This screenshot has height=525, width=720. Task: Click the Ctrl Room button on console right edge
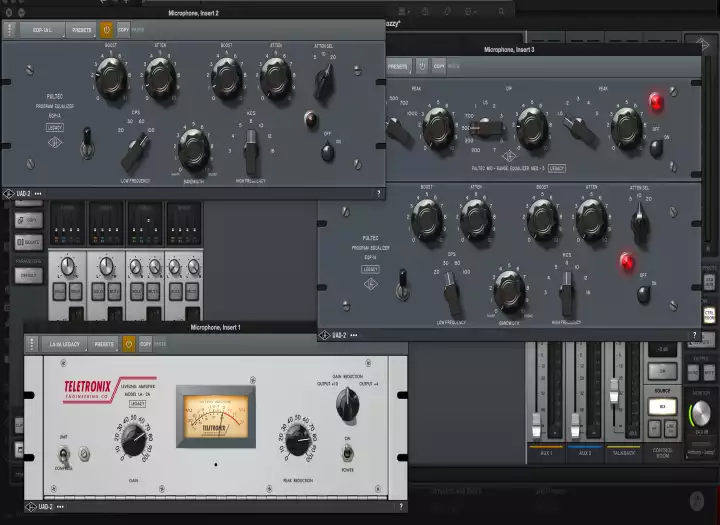(x=709, y=316)
